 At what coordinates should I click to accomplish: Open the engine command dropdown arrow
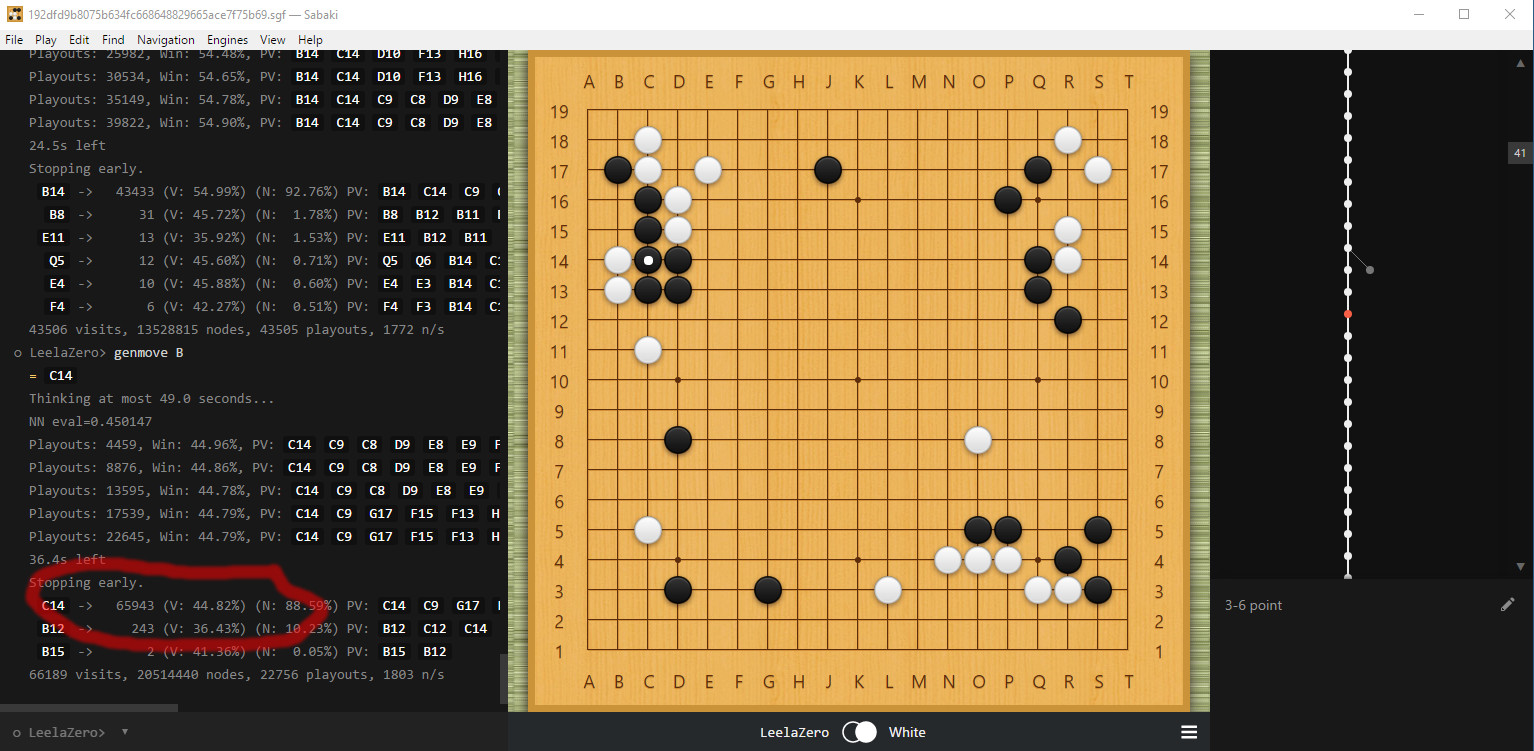tap(125, 732)
